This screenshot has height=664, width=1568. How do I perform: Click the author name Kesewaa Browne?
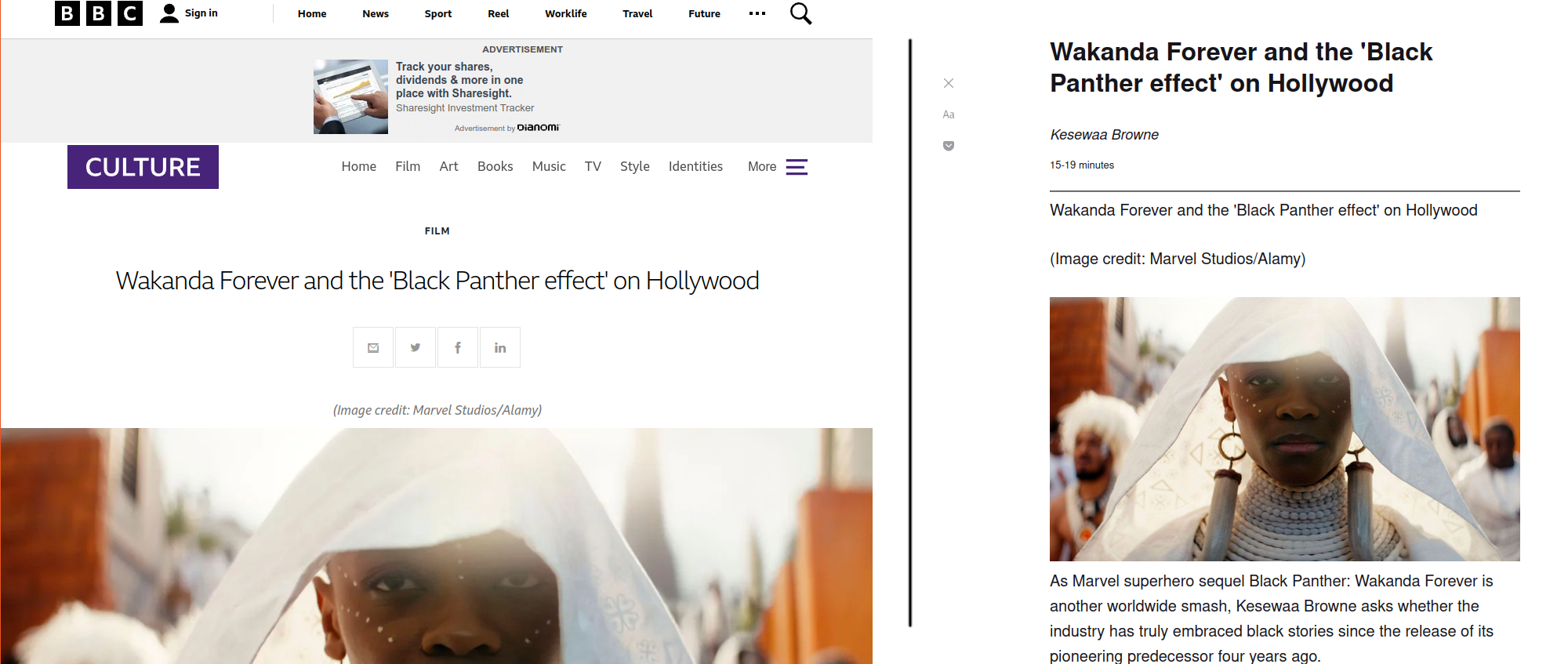(x=1105, y=135)
